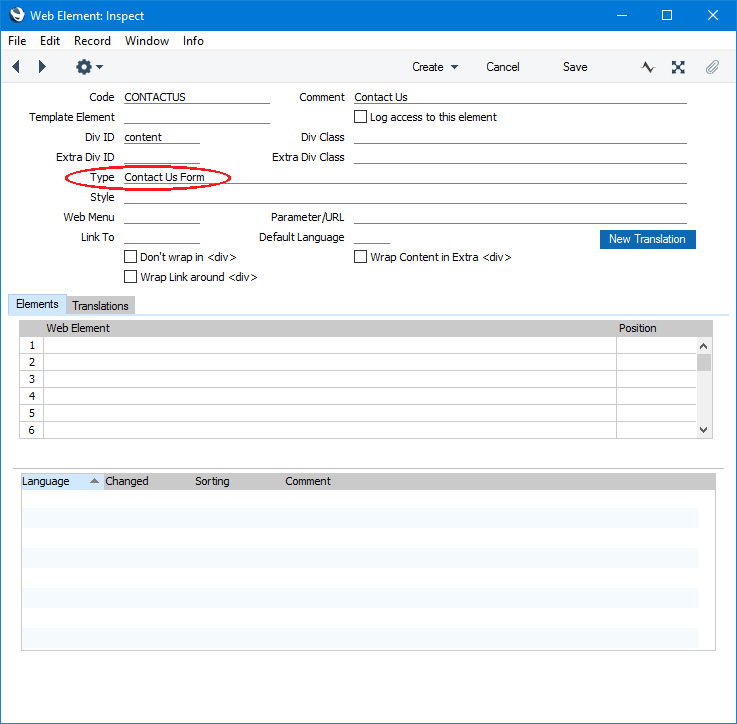Click row 2 Position cell
Viewport: 737px width, 724px height.
coord(656,362)
